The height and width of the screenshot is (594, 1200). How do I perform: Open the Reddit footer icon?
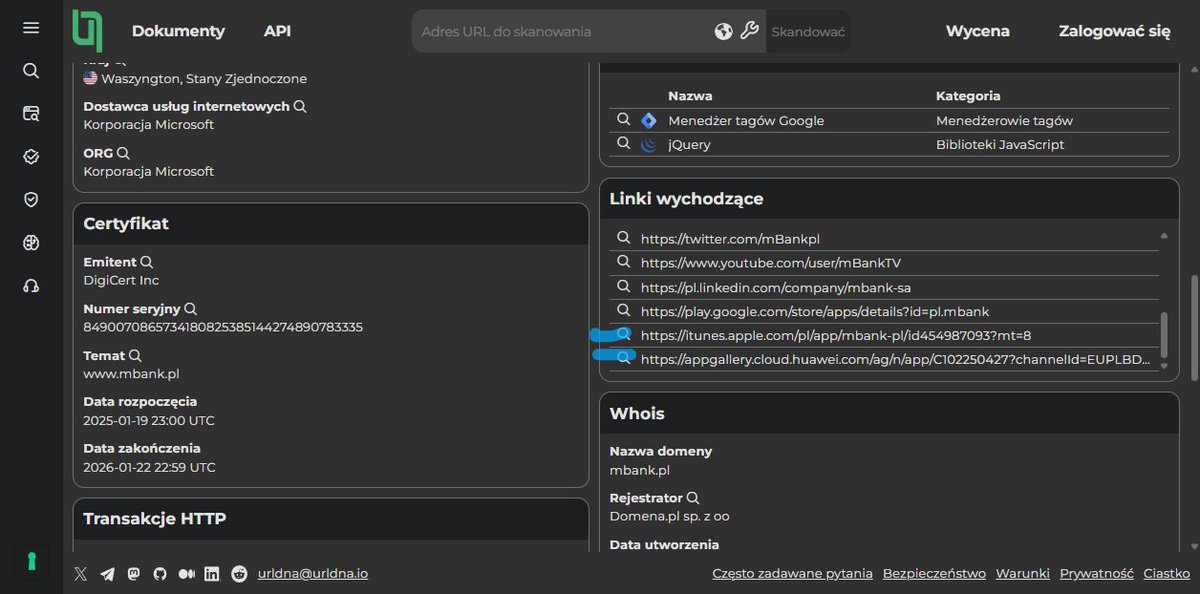(238, 574)
